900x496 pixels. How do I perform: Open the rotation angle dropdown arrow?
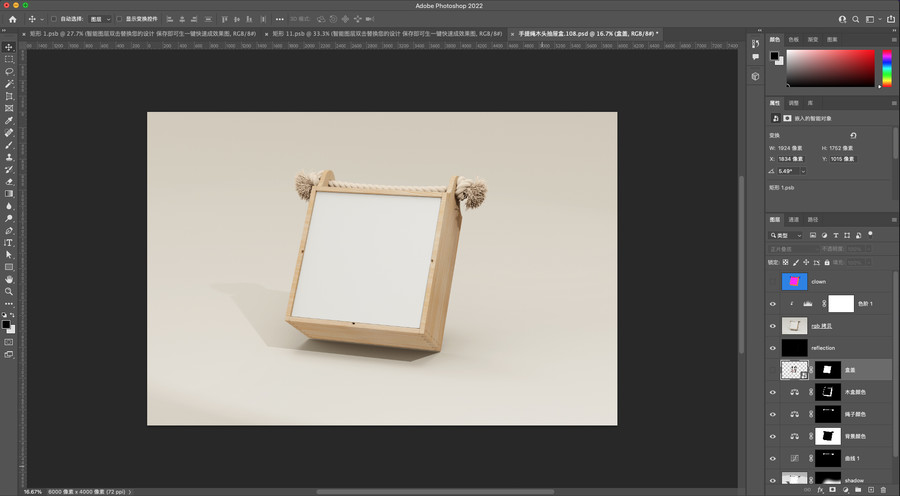(803, 171)
